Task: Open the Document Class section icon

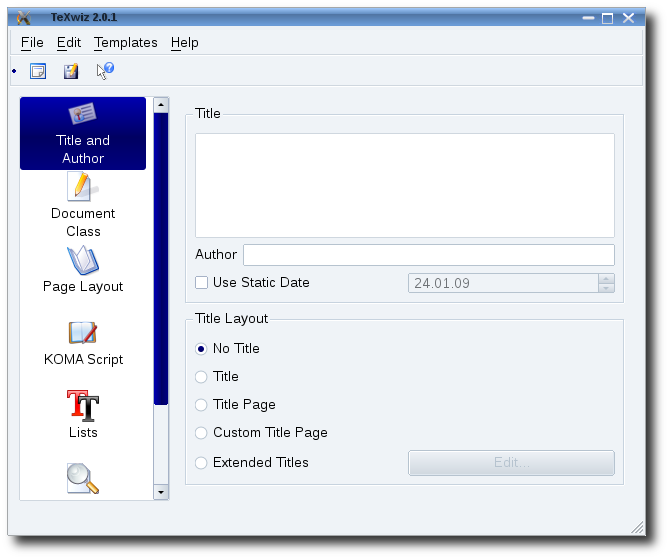Action: coord(83,186)
